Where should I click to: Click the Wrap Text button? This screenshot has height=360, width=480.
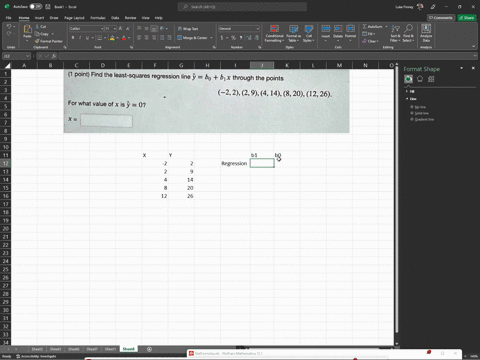[188, 29]
